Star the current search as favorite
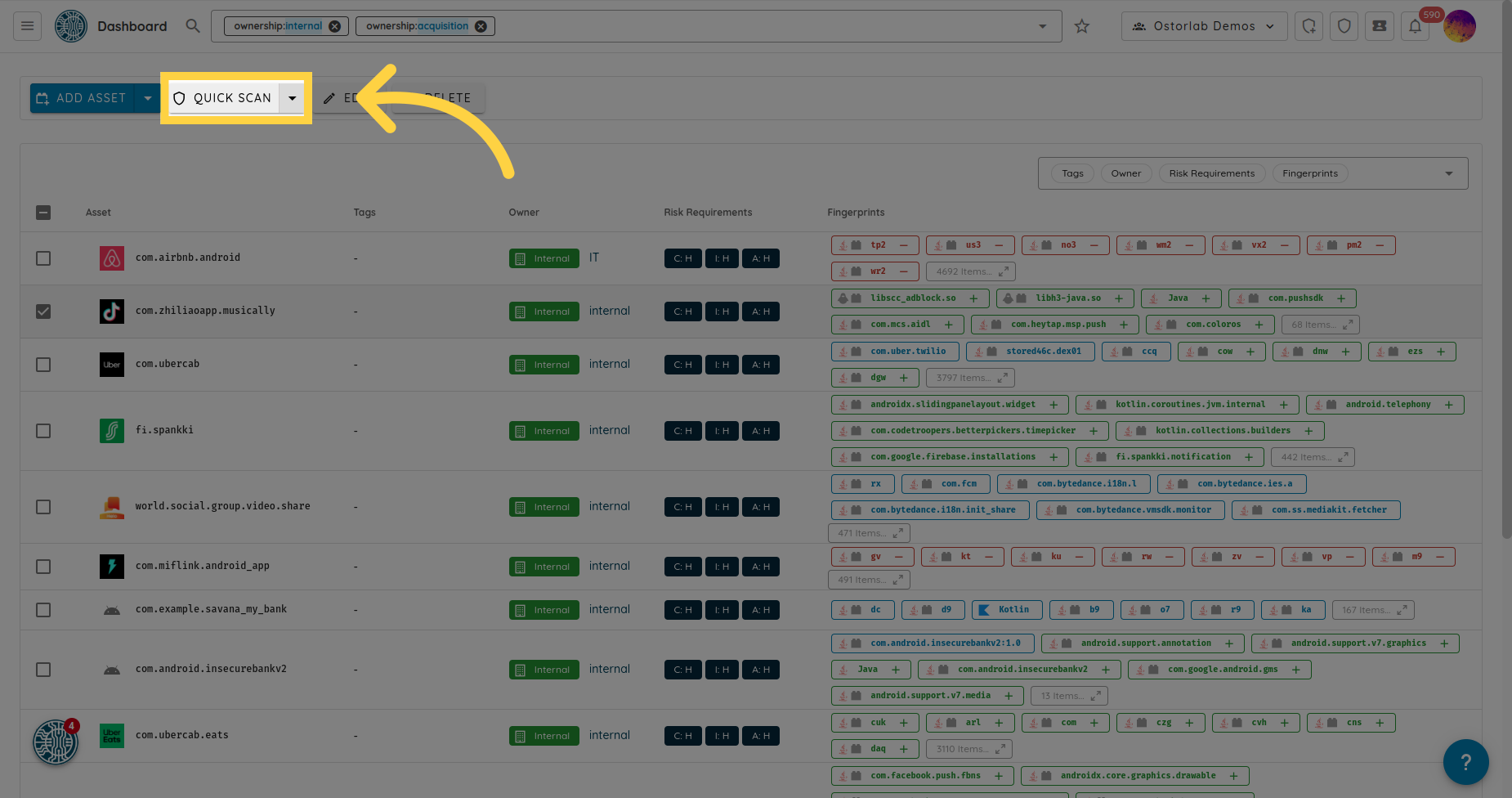The image size is (1512, 798). [1081, 26]
